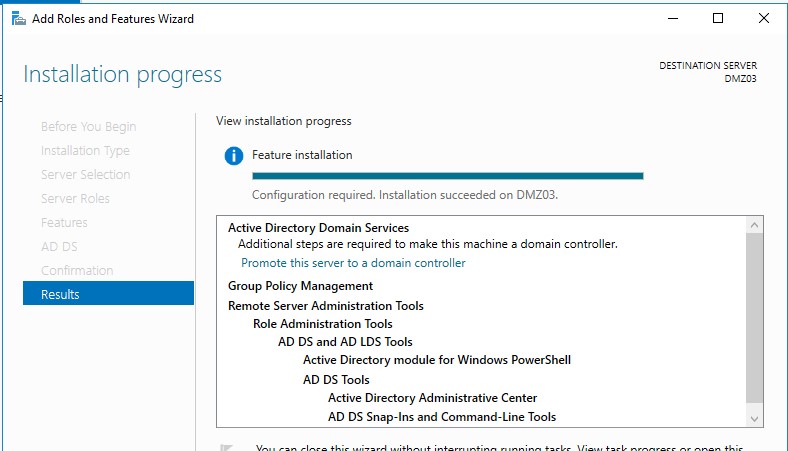Select the Installation Type step
The width and height of the screenshot is (788, 451).
click(x=85, y=151)
